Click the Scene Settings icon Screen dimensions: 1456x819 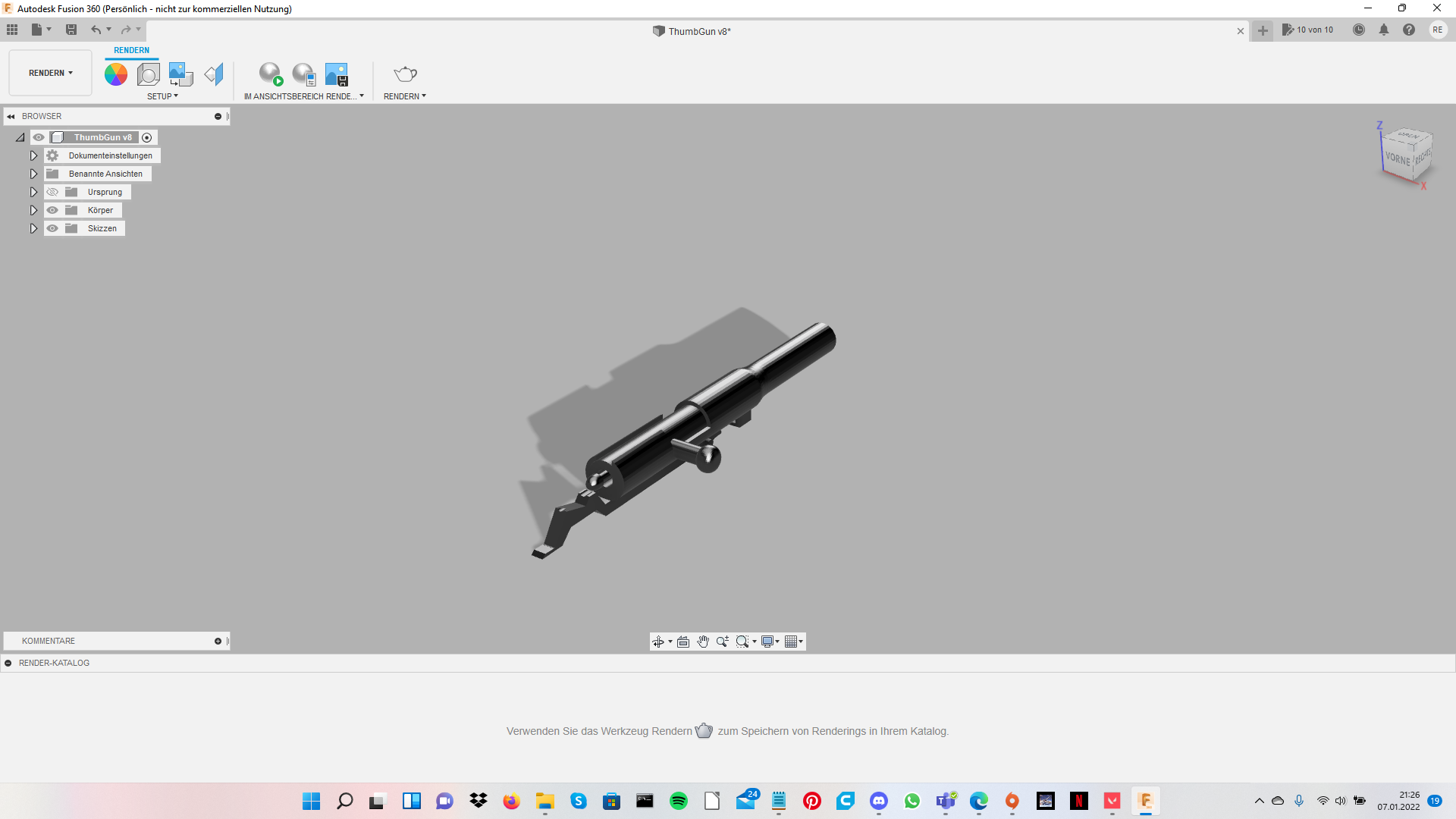(149, 74)
